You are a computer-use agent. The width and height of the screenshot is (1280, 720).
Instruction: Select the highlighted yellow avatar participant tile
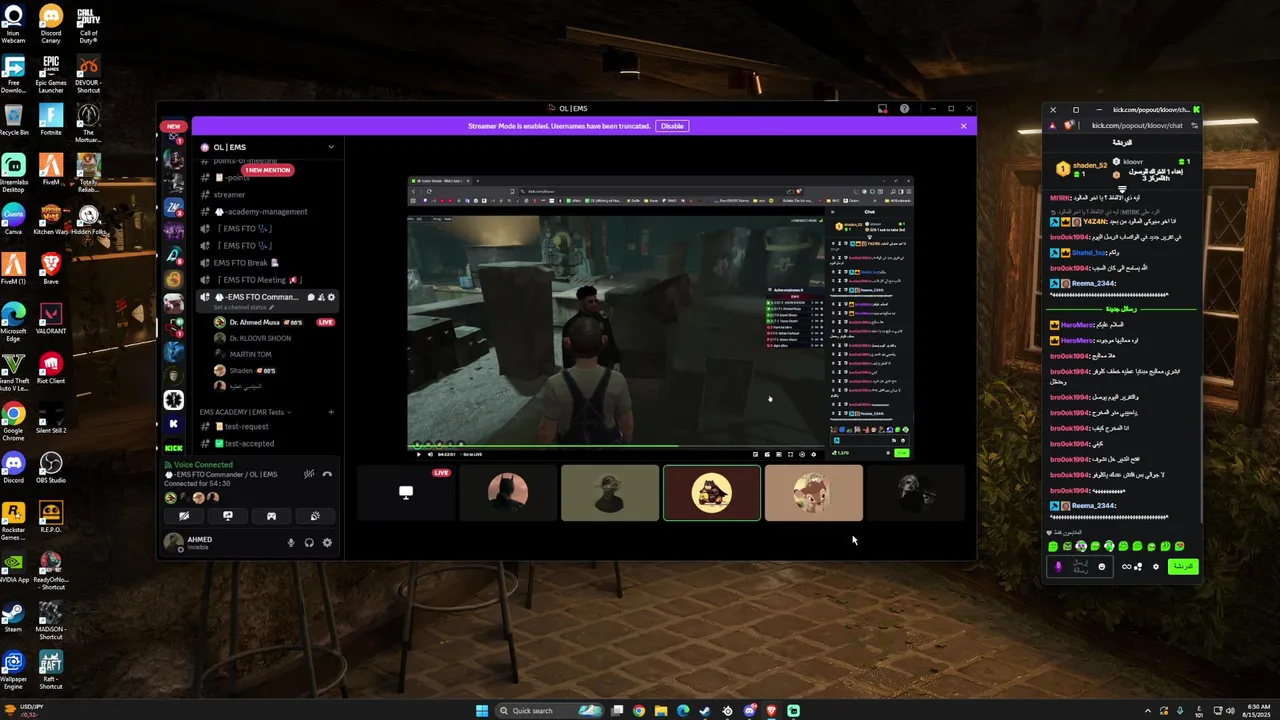click(x=712, y=493)
